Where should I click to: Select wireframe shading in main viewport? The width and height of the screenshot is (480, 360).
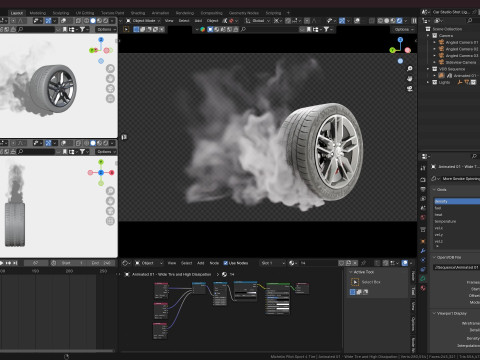380,21
